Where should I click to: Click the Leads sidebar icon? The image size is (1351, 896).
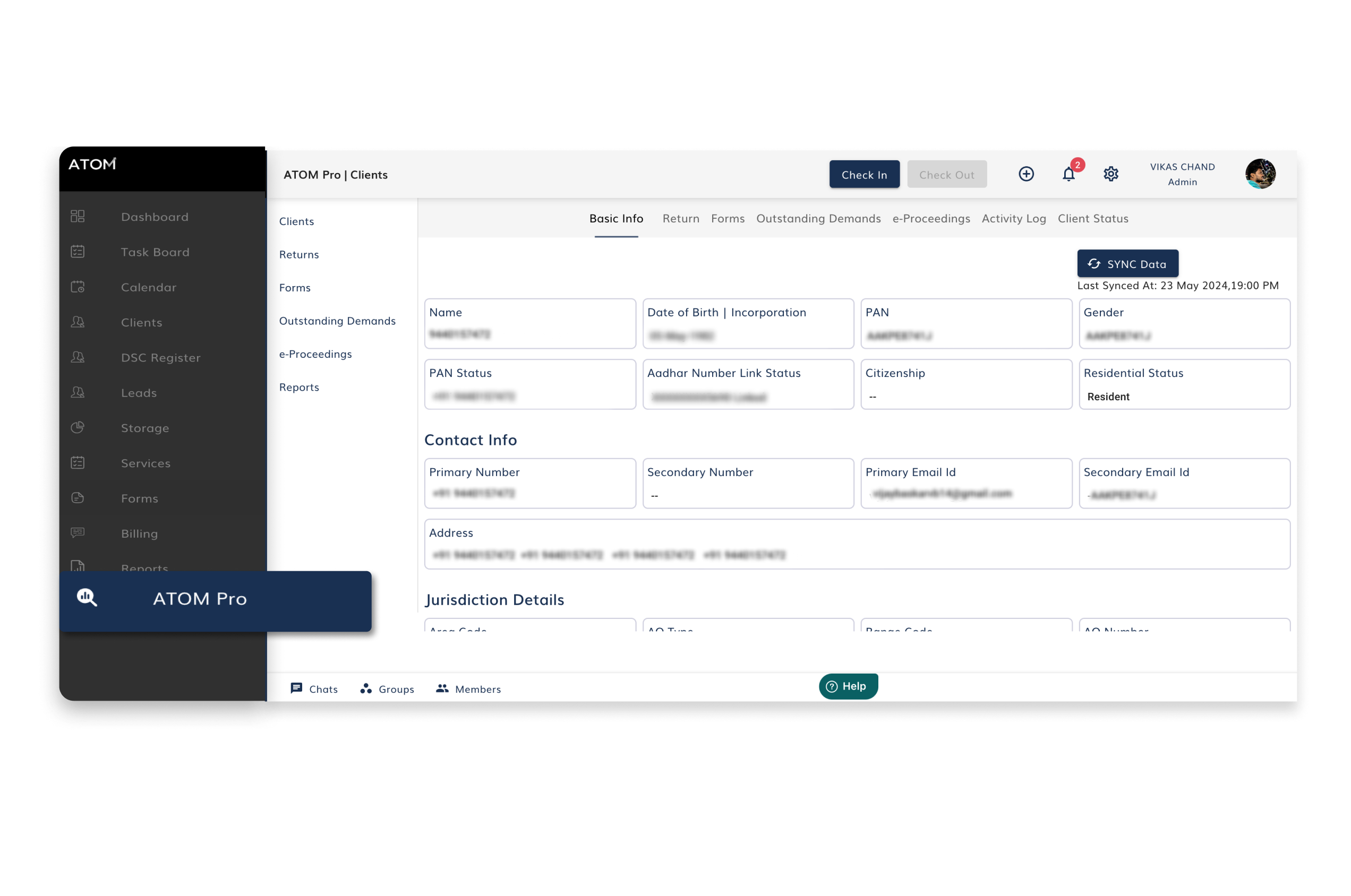pyautogui.click(x=78, y=393)
